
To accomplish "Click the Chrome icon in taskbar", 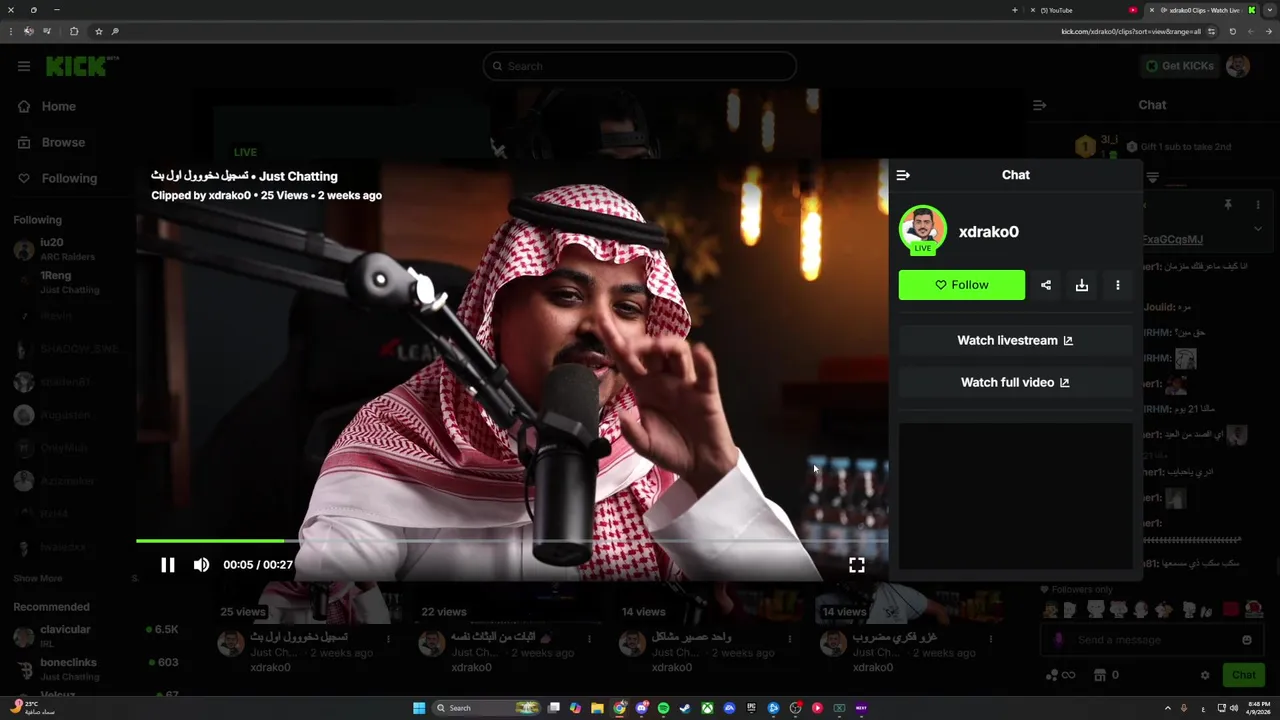I will point(619,708).
